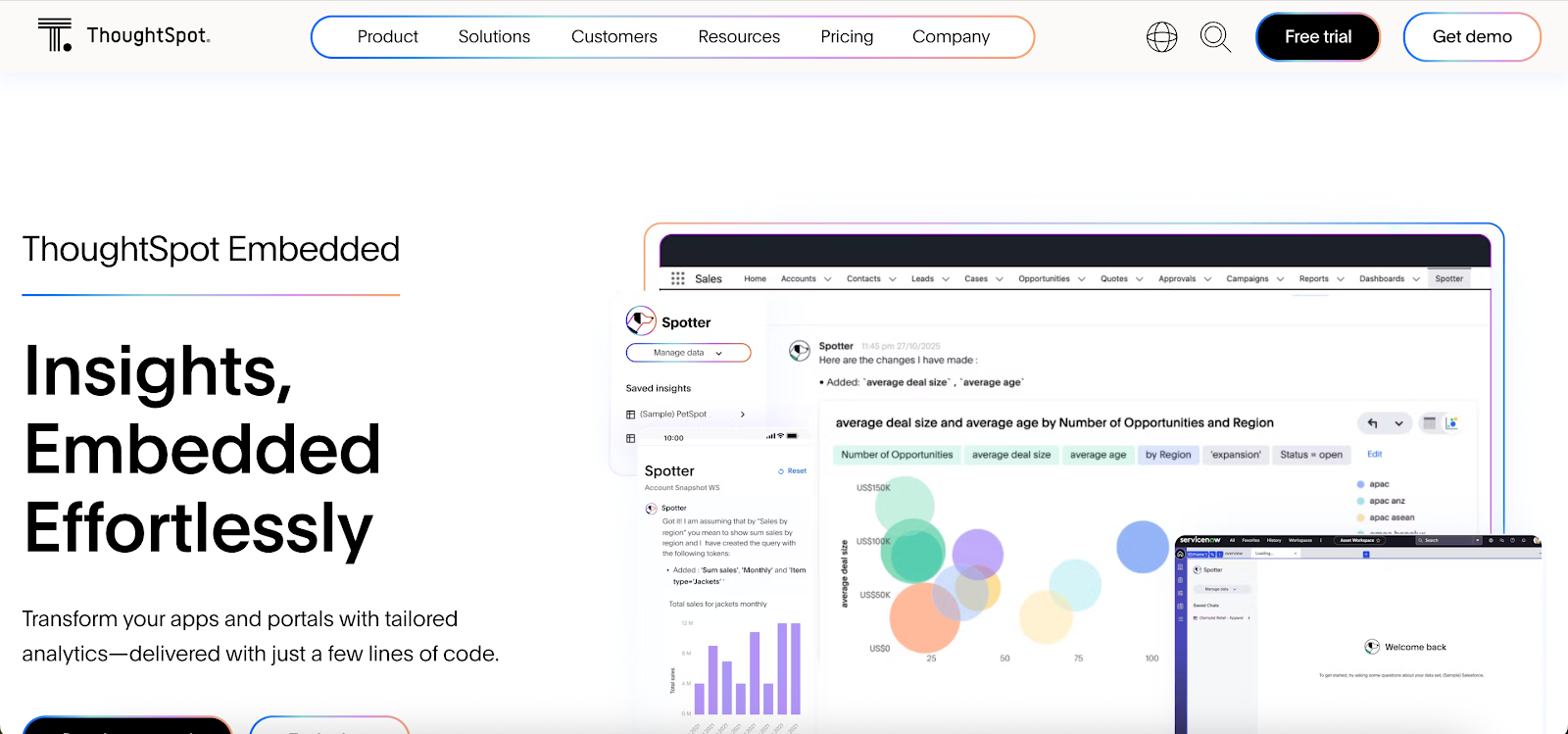1568x734 pixels.
Task: Click the 'Welcome back' text
Action: 1415,648
